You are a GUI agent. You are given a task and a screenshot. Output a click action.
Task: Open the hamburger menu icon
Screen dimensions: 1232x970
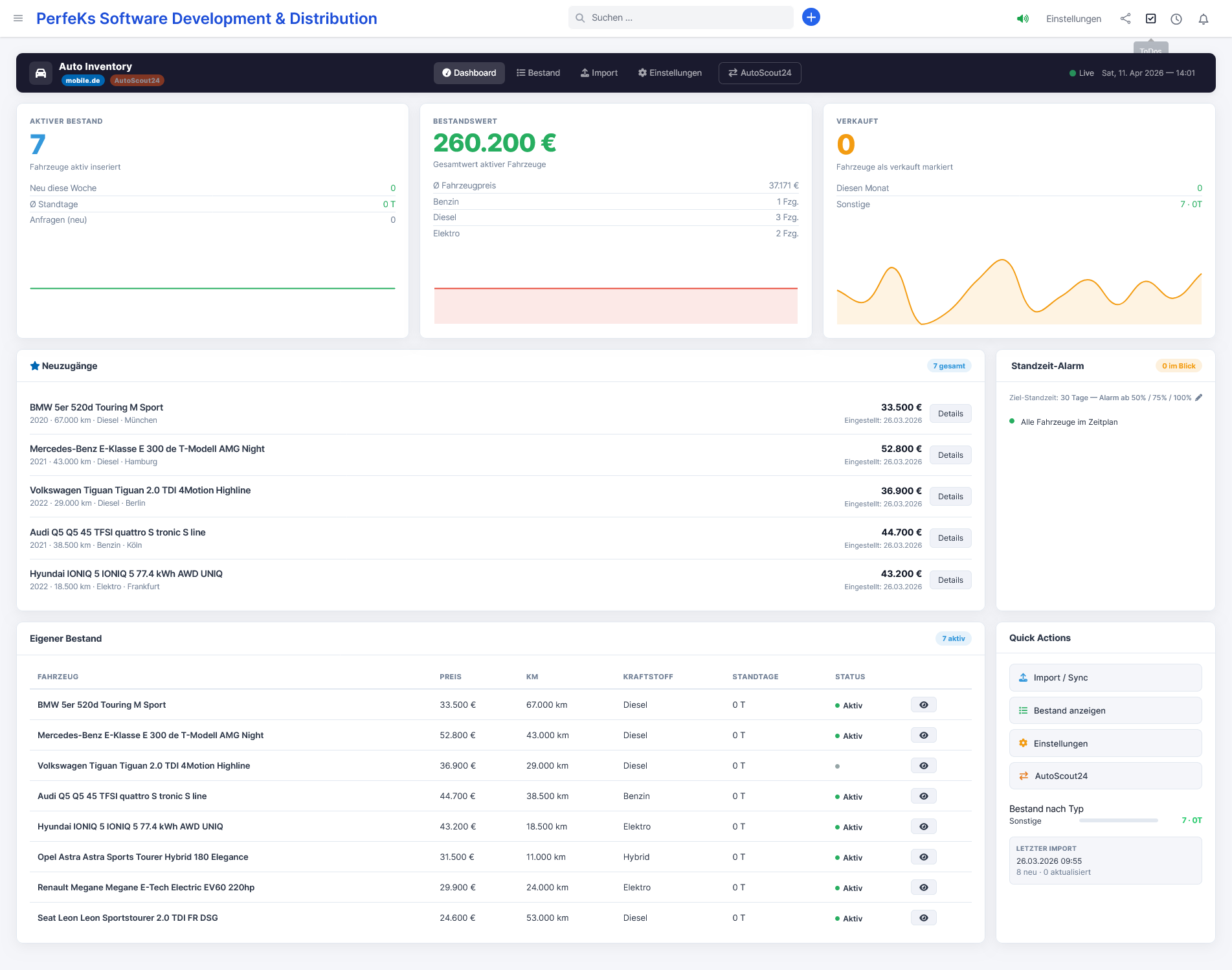coord(18,18)
